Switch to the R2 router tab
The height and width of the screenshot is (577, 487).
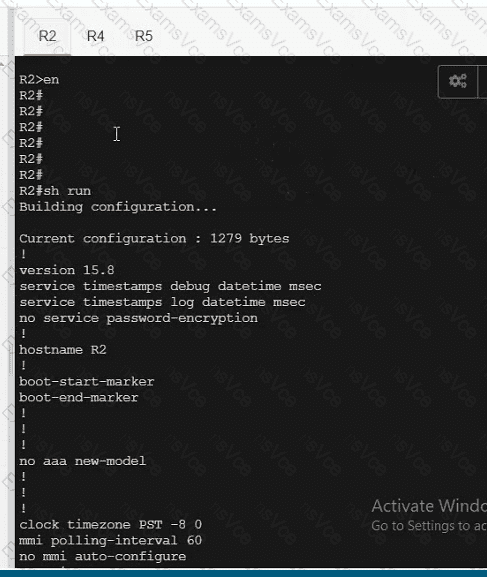(47, 36)
